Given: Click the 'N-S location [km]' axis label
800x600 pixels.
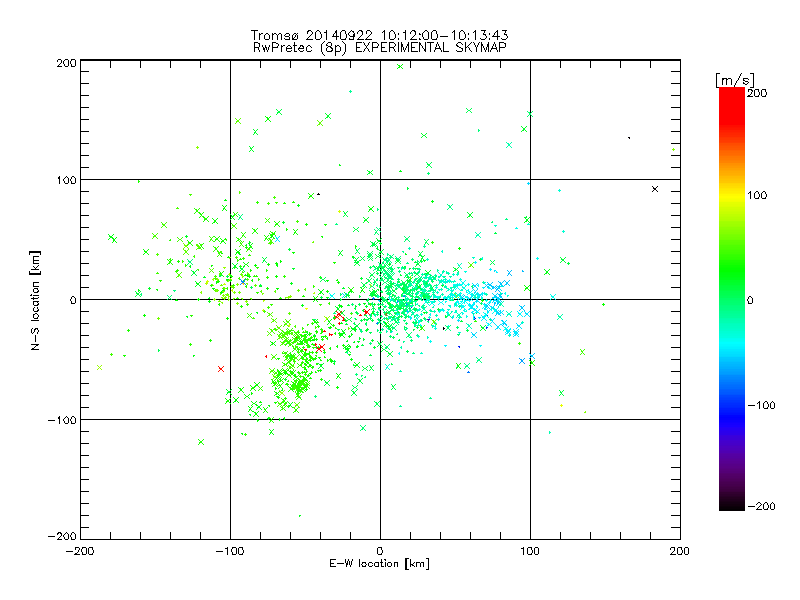Looking at the screenshot, I should point(35,300).
